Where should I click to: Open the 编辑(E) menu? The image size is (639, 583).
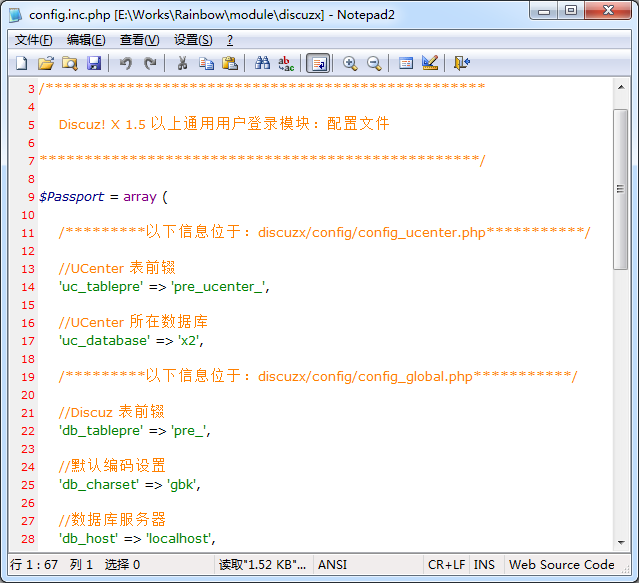click(x=85, y=40)
